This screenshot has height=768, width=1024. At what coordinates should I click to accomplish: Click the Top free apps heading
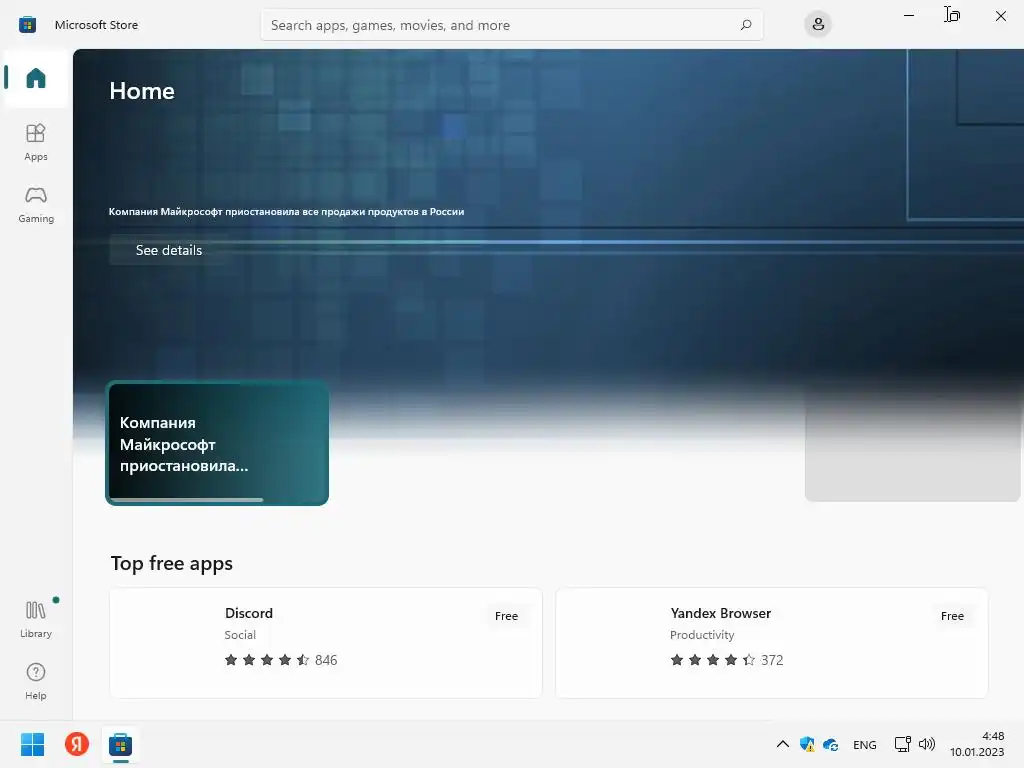(172, 563)
